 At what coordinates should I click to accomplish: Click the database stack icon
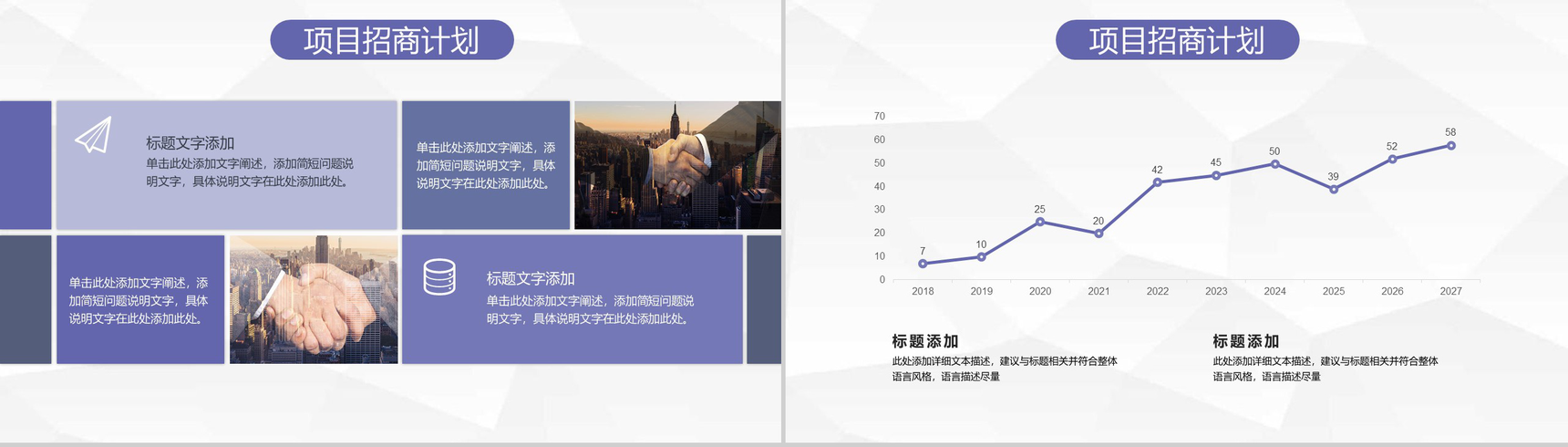[439, 277]
